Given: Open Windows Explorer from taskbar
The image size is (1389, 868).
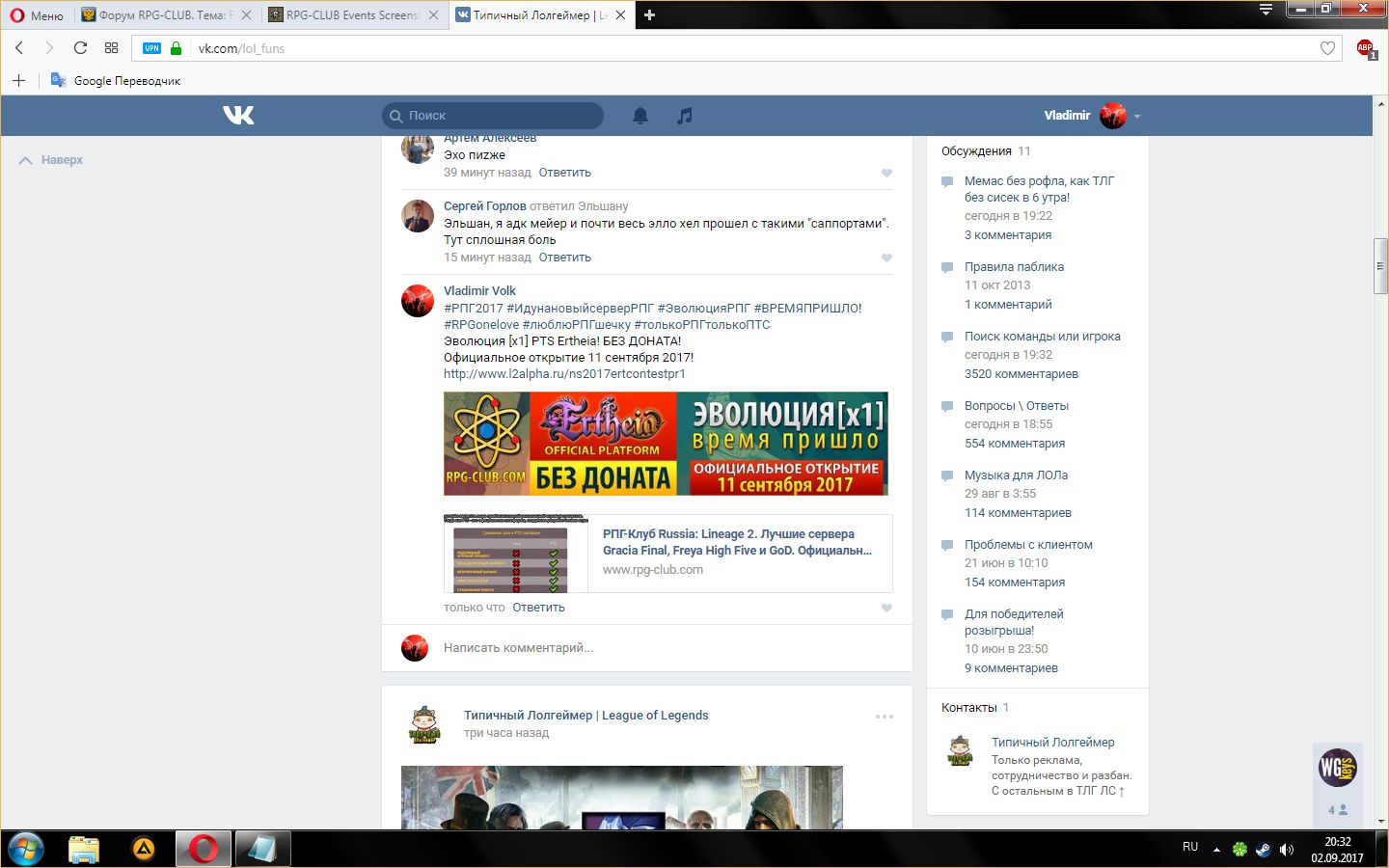Looking at the screenshot, I should click(84, 849).
